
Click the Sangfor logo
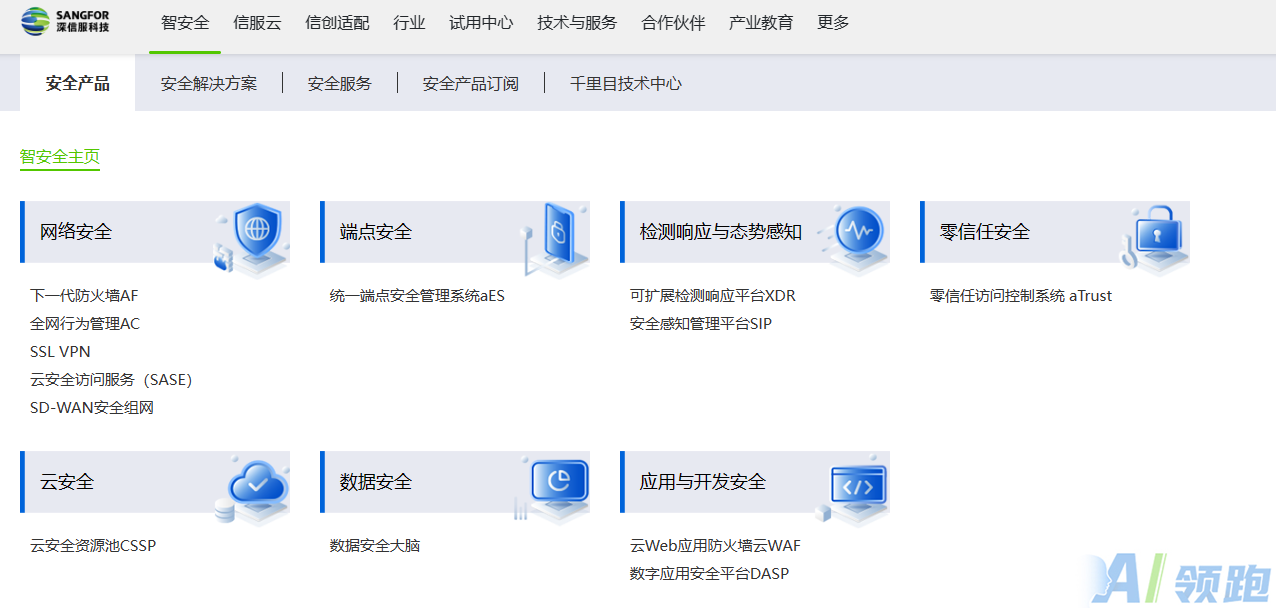(x=66, y=20)
